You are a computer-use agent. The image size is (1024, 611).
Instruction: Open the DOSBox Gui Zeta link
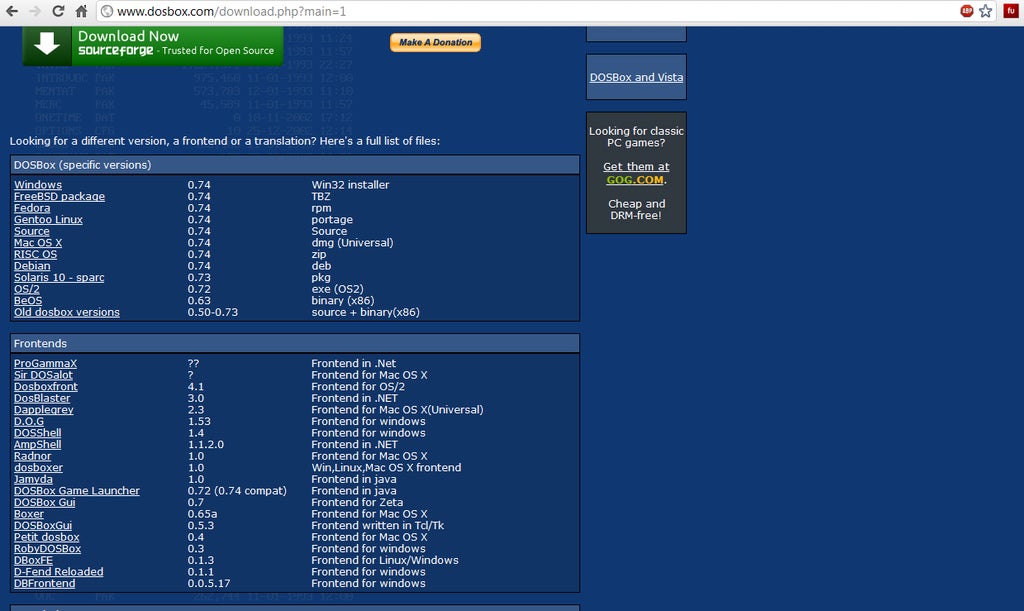44,503
